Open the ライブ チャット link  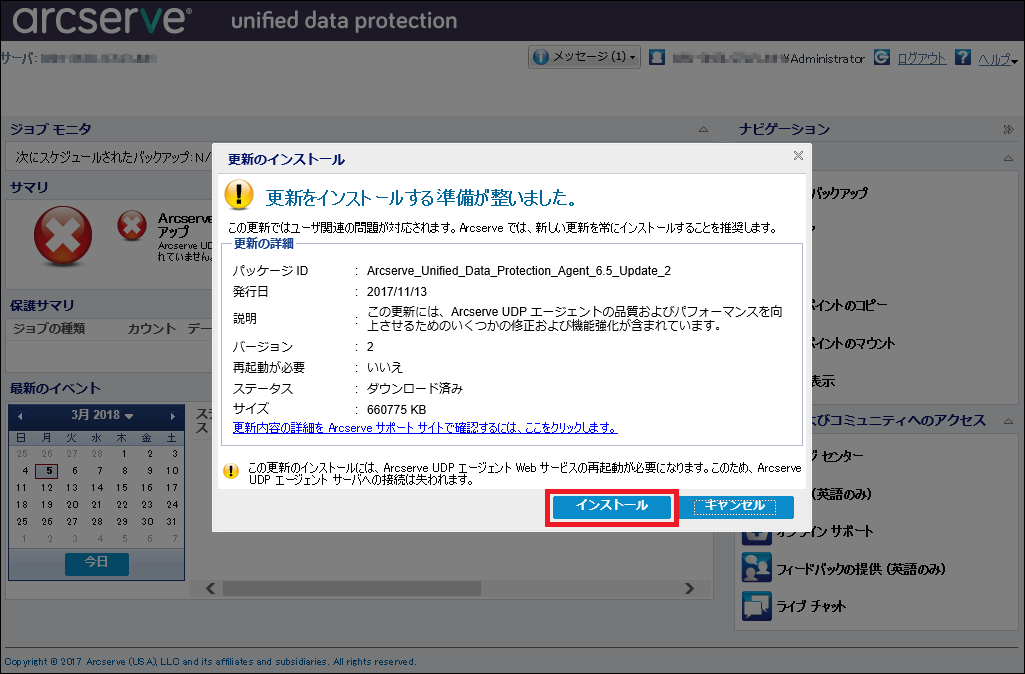(811, 607)
